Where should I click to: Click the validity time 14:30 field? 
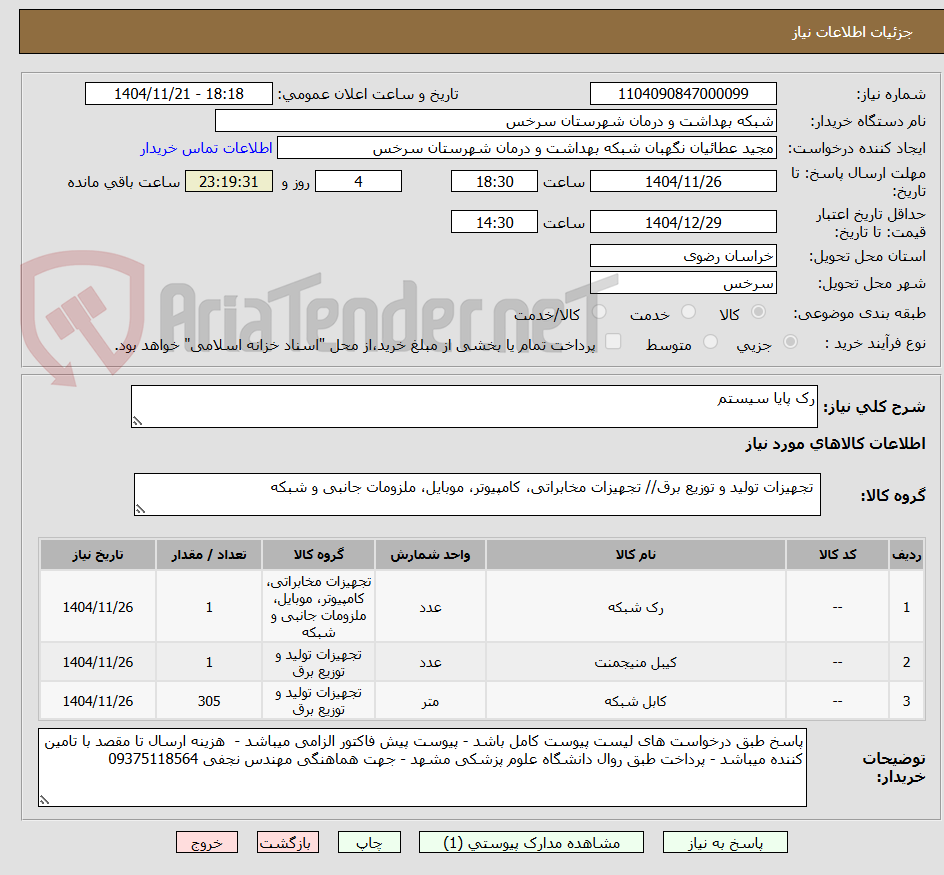[494, 222]
